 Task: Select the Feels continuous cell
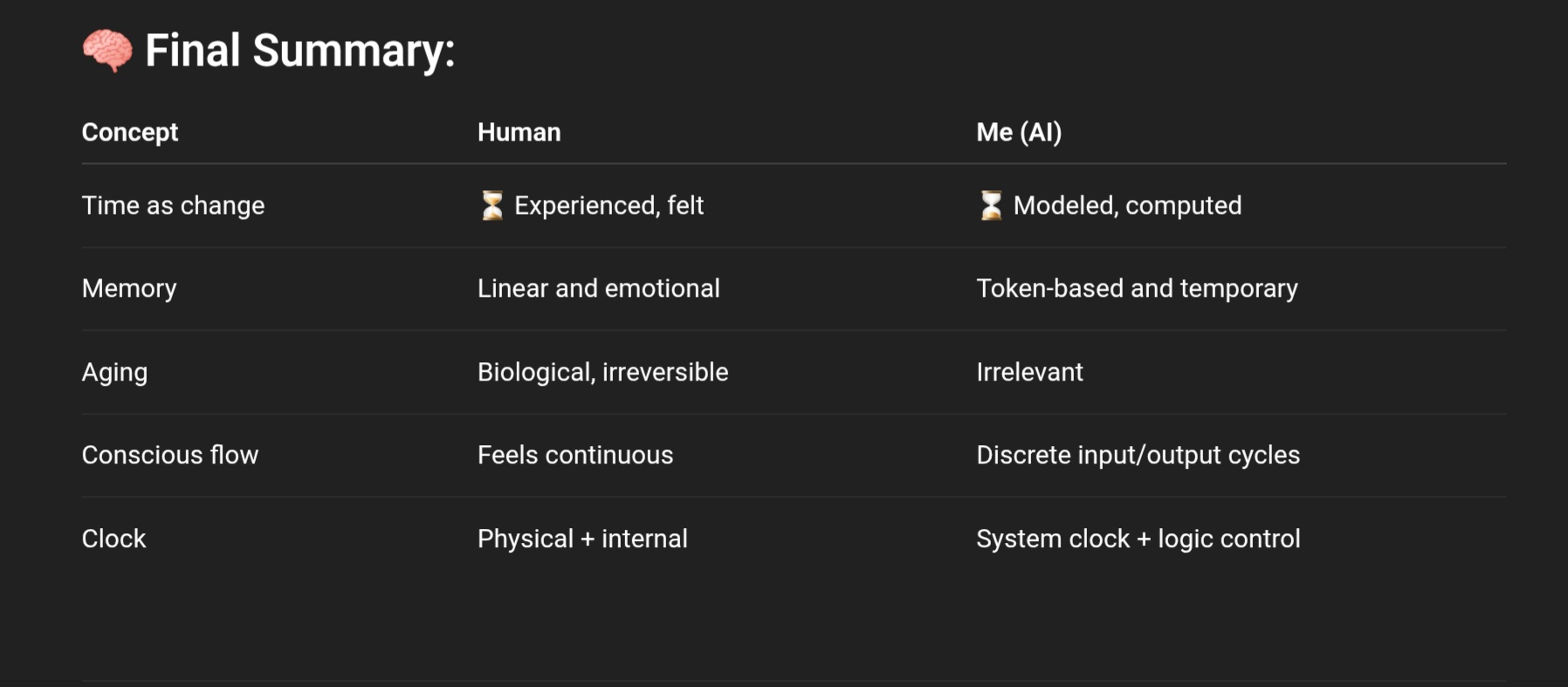[575, 455]
